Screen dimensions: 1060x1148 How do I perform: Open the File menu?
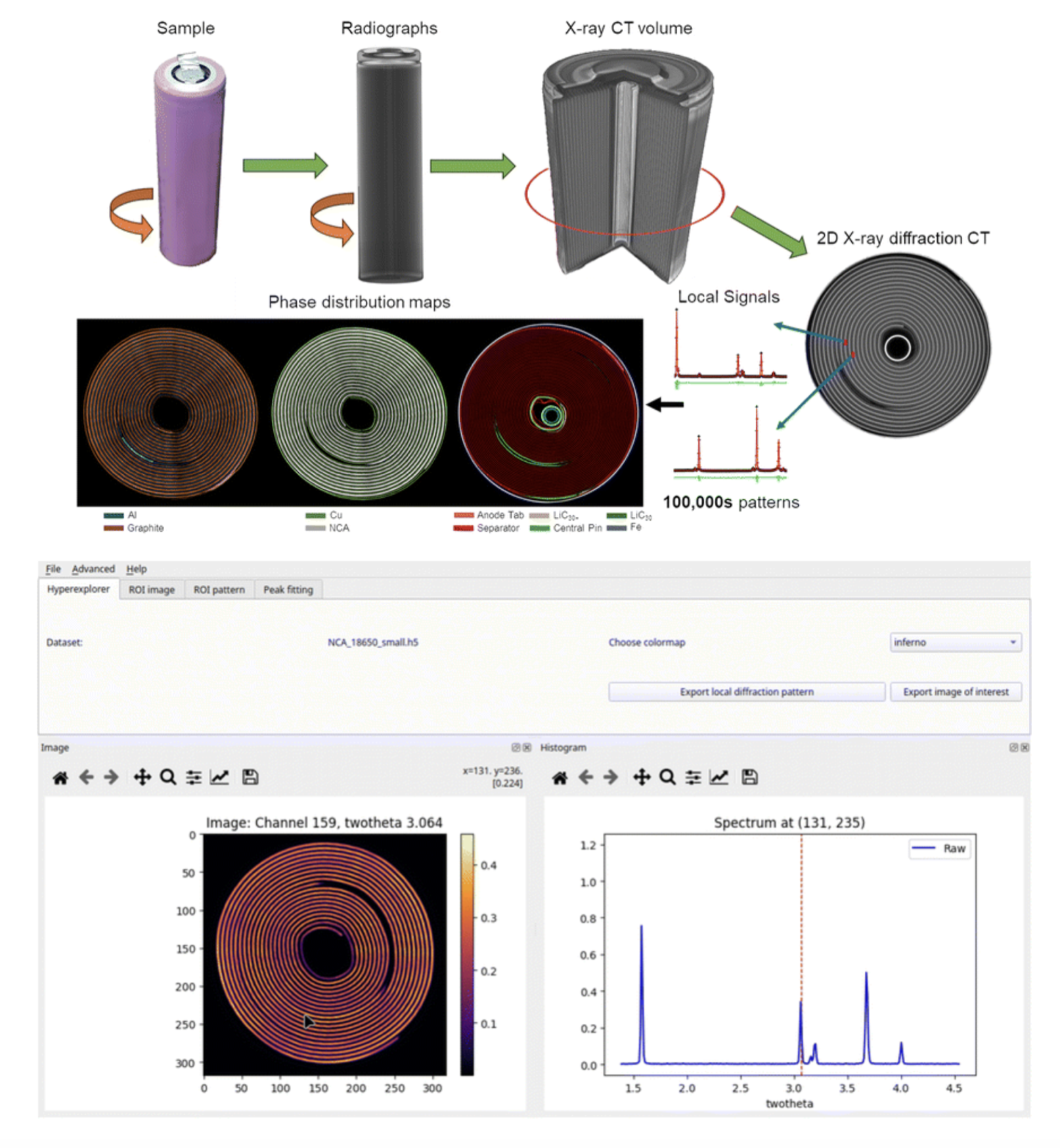[53, 569]
